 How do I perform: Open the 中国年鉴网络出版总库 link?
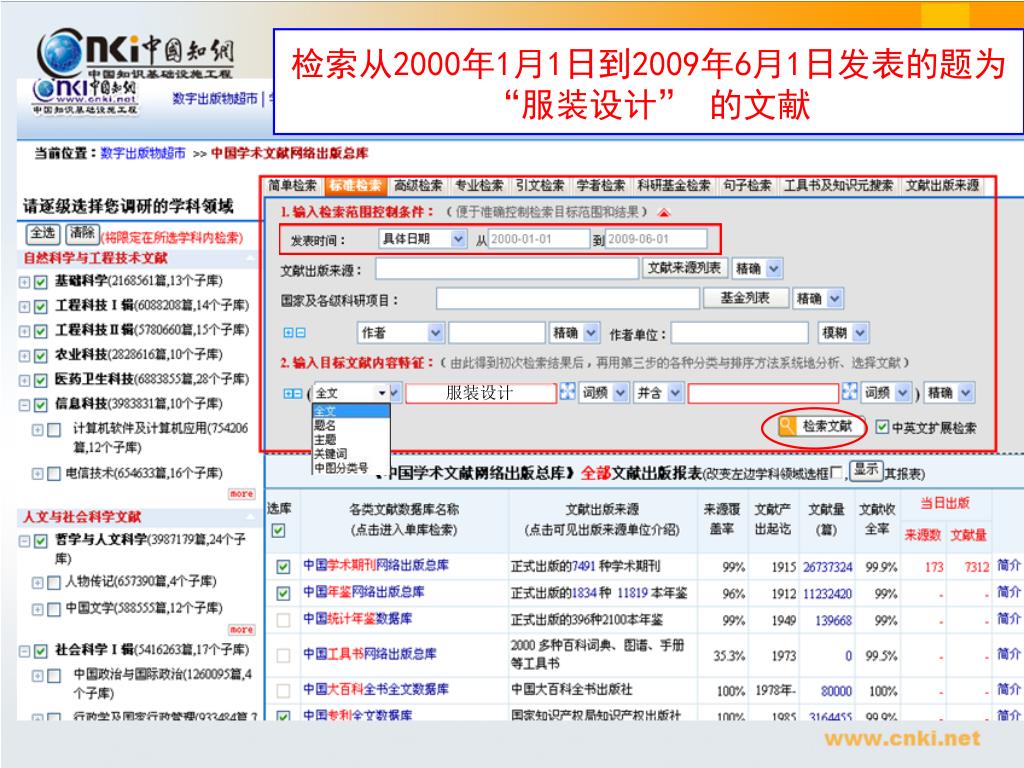click(x=363, y=592)
